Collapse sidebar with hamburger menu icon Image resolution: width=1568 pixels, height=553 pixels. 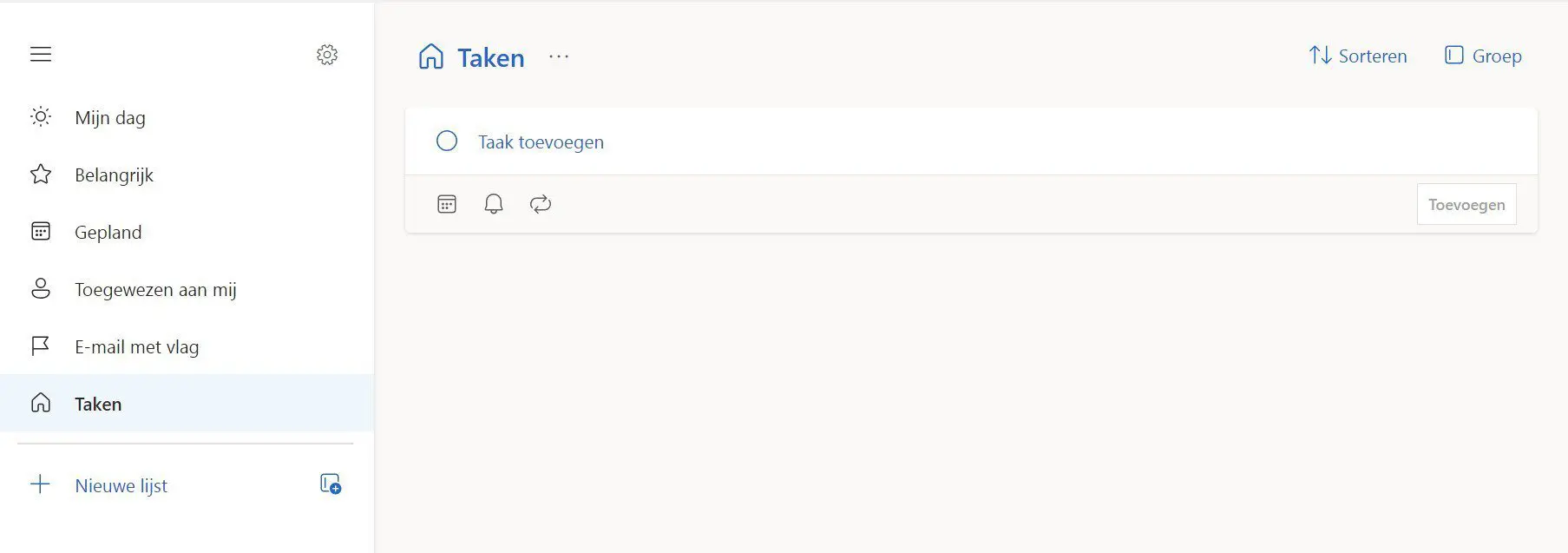pos(41,55)
